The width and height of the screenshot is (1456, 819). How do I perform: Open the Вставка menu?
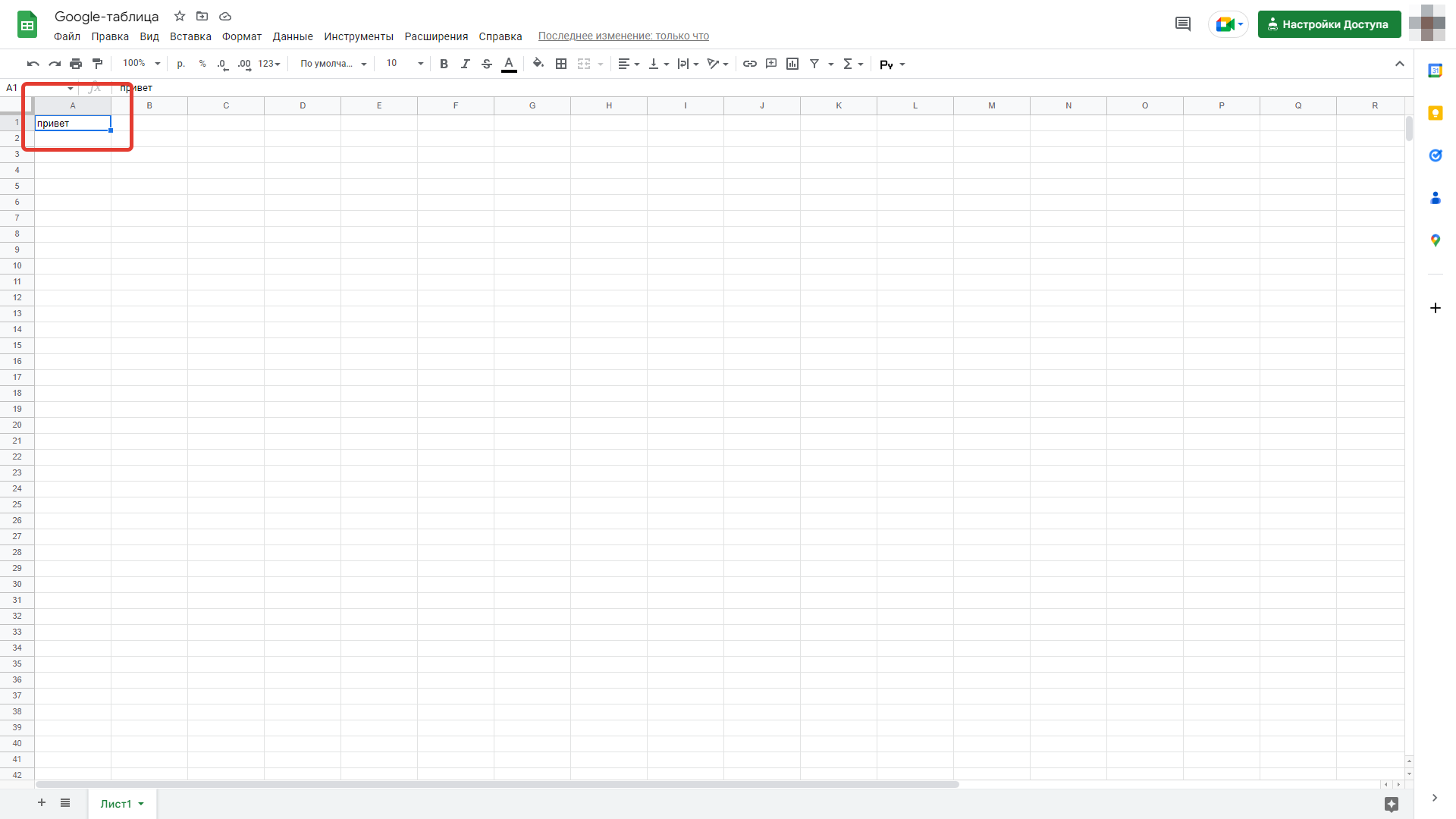(190, 36)
